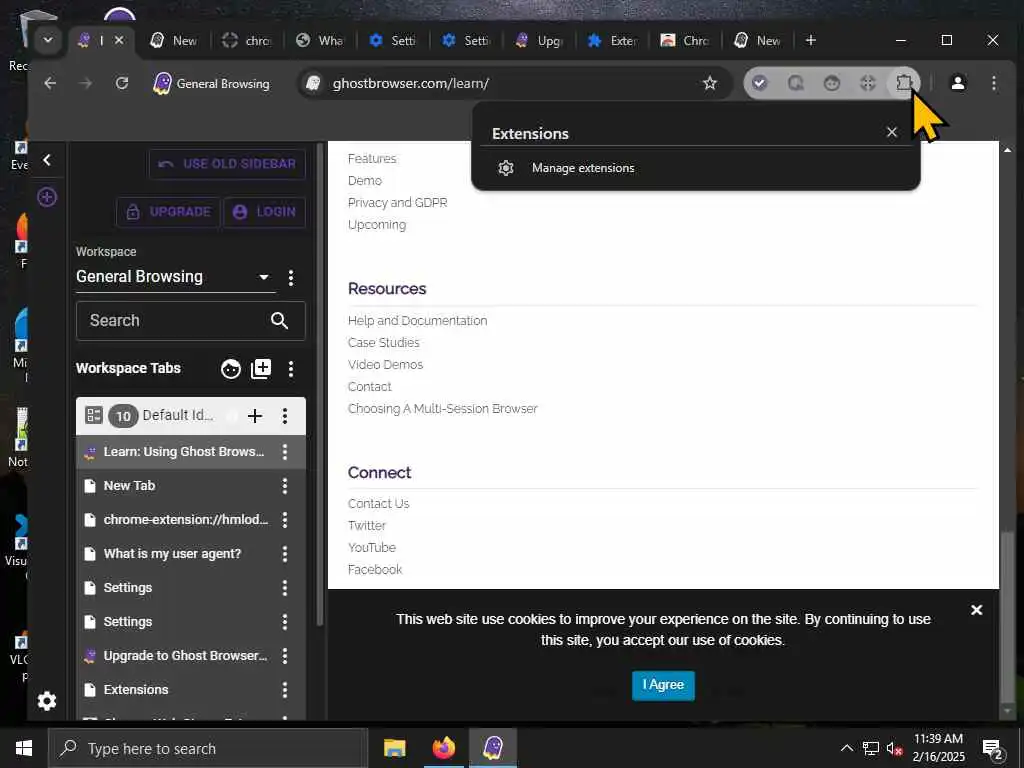Image resolution: width=1024 pixels, height=768 pixels.
Task: Dismiss the cookie banner with X
Action: [976, 610]
